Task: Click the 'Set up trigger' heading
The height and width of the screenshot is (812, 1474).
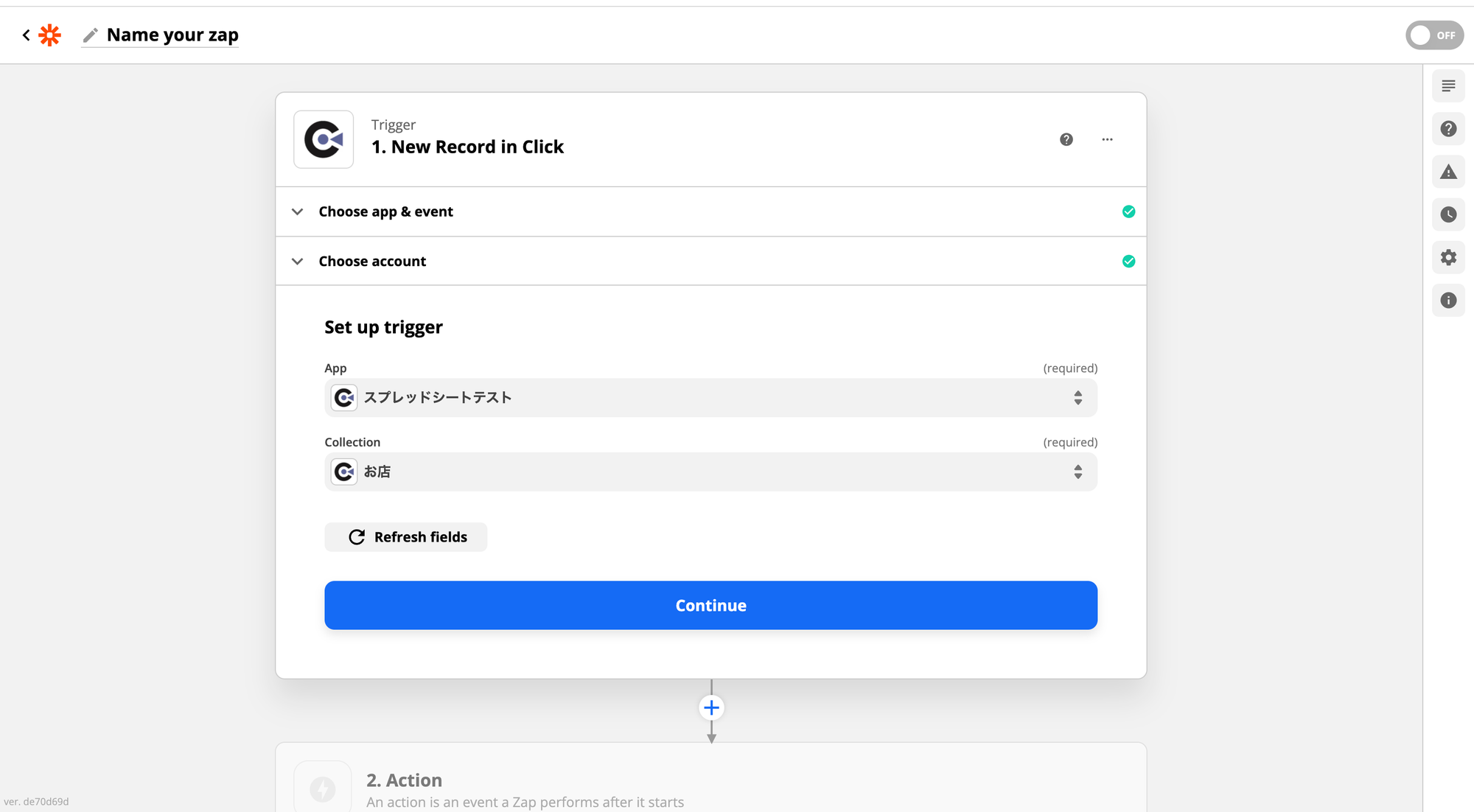Action: click(x=383, y=327)
